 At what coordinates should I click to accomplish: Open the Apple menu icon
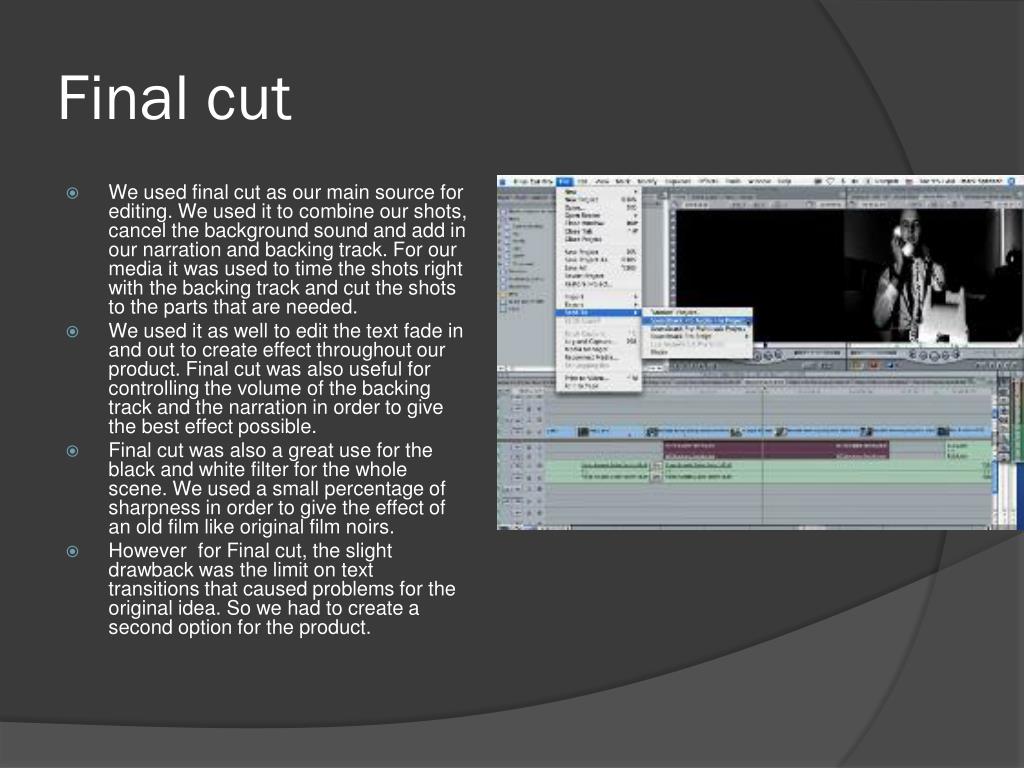[504, 181]
